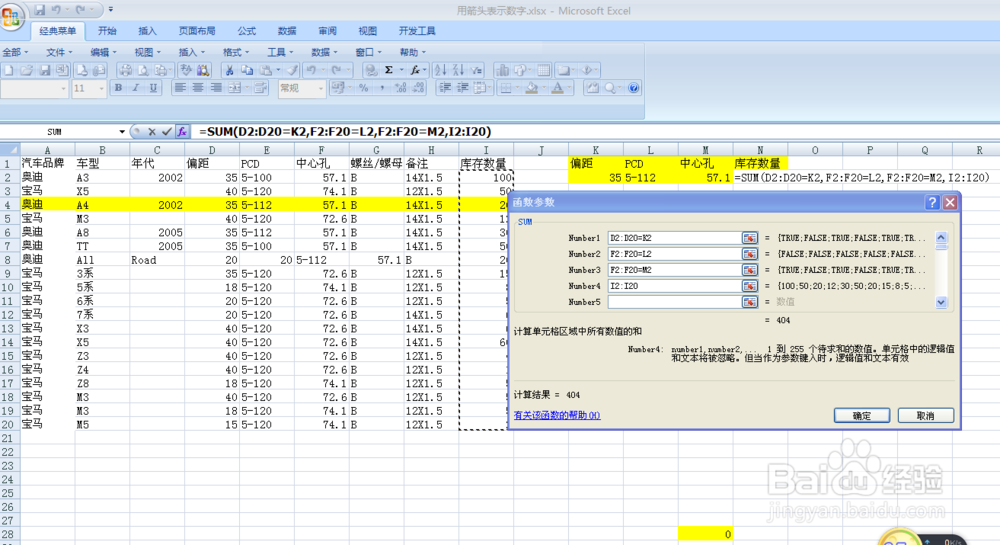Toggle Merge and Center
This screenshot has height=545, width=1000.
(234, 88)
